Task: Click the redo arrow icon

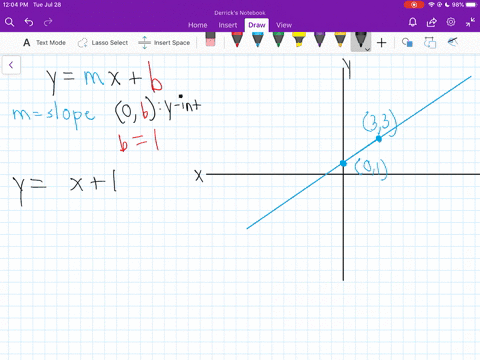Action: point(48,22)
